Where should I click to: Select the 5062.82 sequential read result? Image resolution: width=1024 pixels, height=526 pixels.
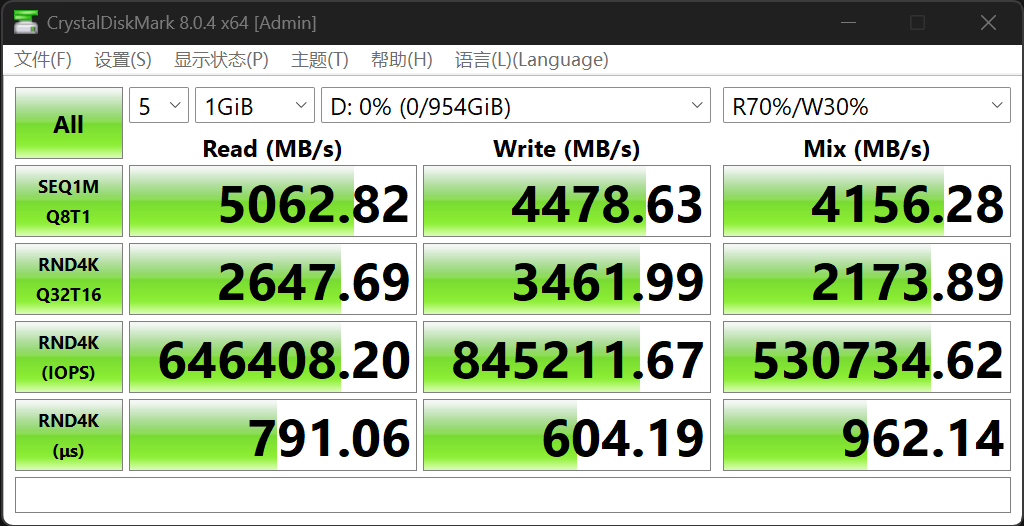[273, 201]
